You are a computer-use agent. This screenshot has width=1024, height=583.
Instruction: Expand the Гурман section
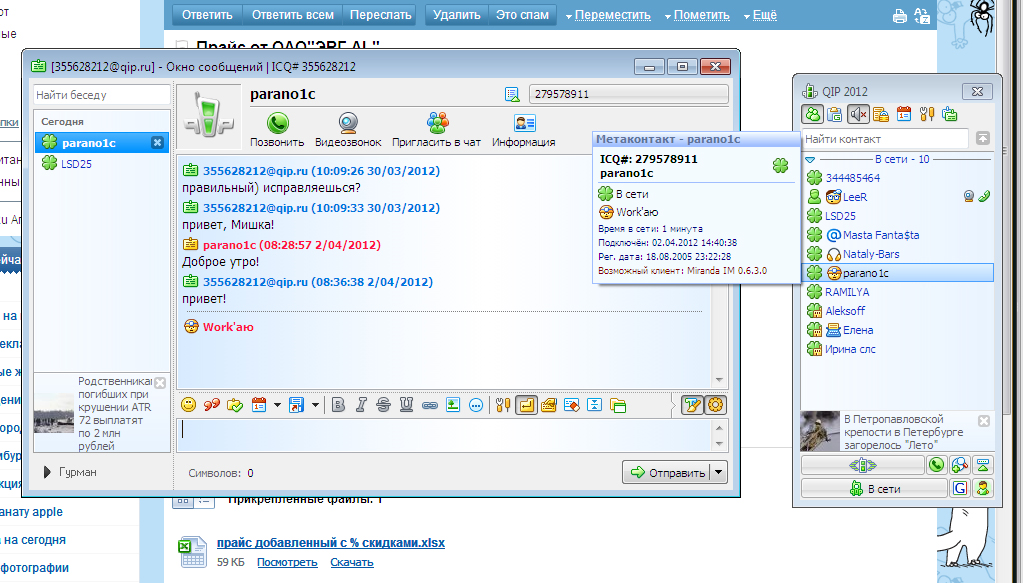47,472
